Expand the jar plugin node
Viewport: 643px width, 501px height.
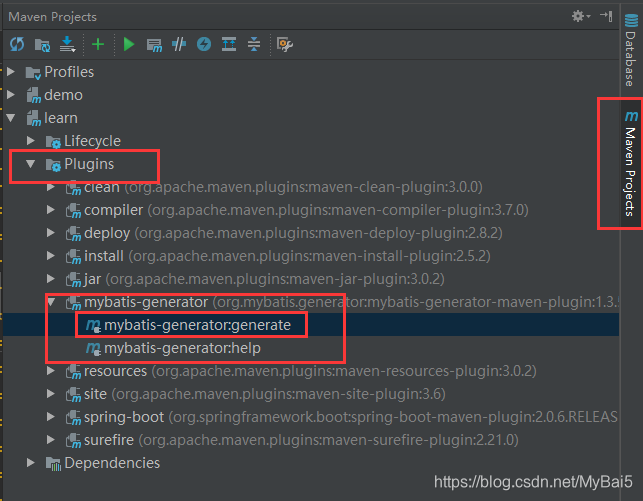51,279
